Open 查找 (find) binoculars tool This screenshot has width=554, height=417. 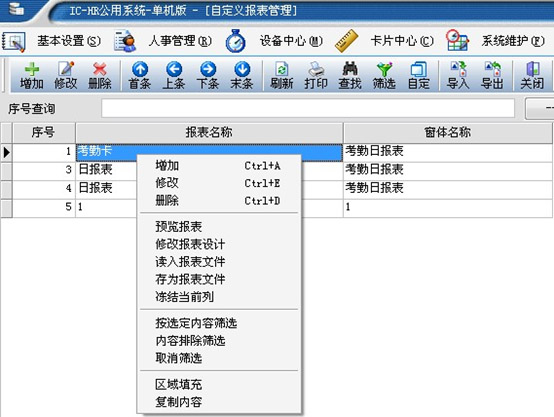click(x=350, y=76)
